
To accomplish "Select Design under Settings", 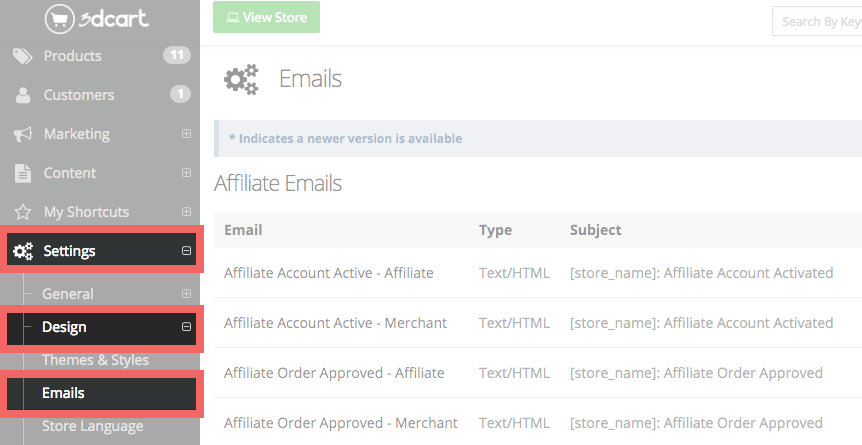I will [64, 327].
